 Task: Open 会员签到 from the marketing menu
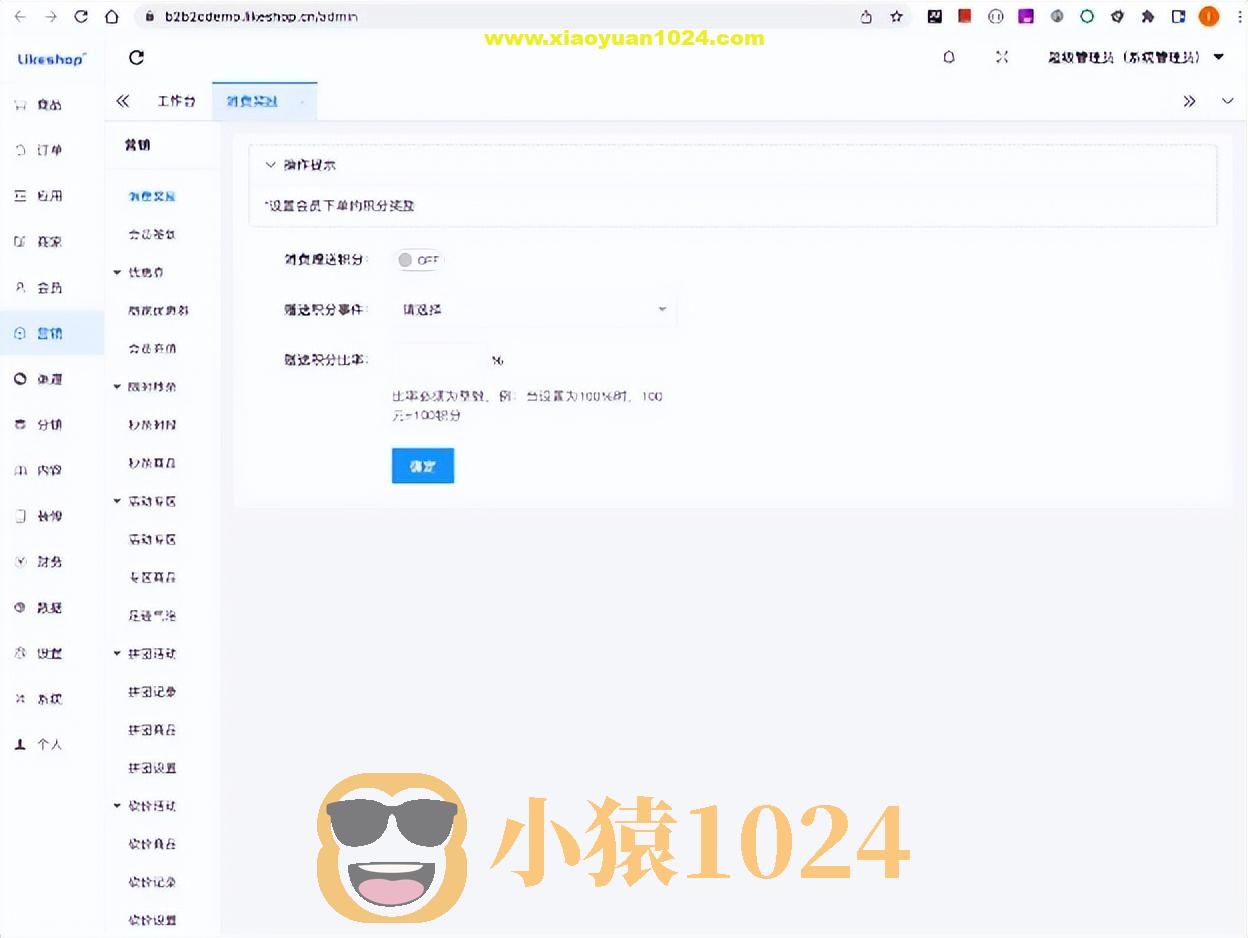click(151, 234)
